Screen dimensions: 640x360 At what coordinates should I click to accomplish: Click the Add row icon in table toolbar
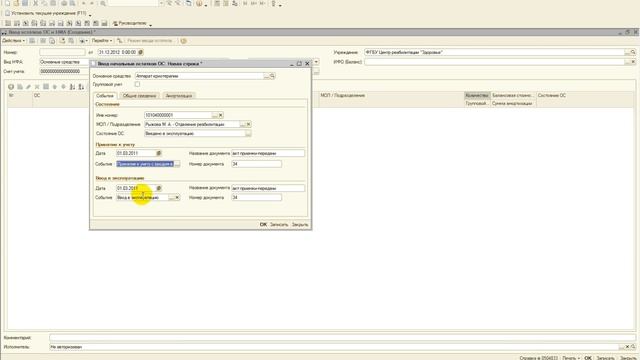[11, 87]
